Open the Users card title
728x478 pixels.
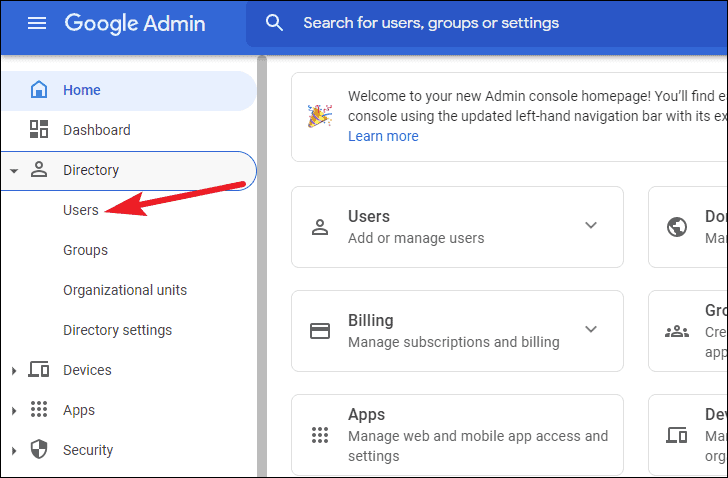pos(369,216)
